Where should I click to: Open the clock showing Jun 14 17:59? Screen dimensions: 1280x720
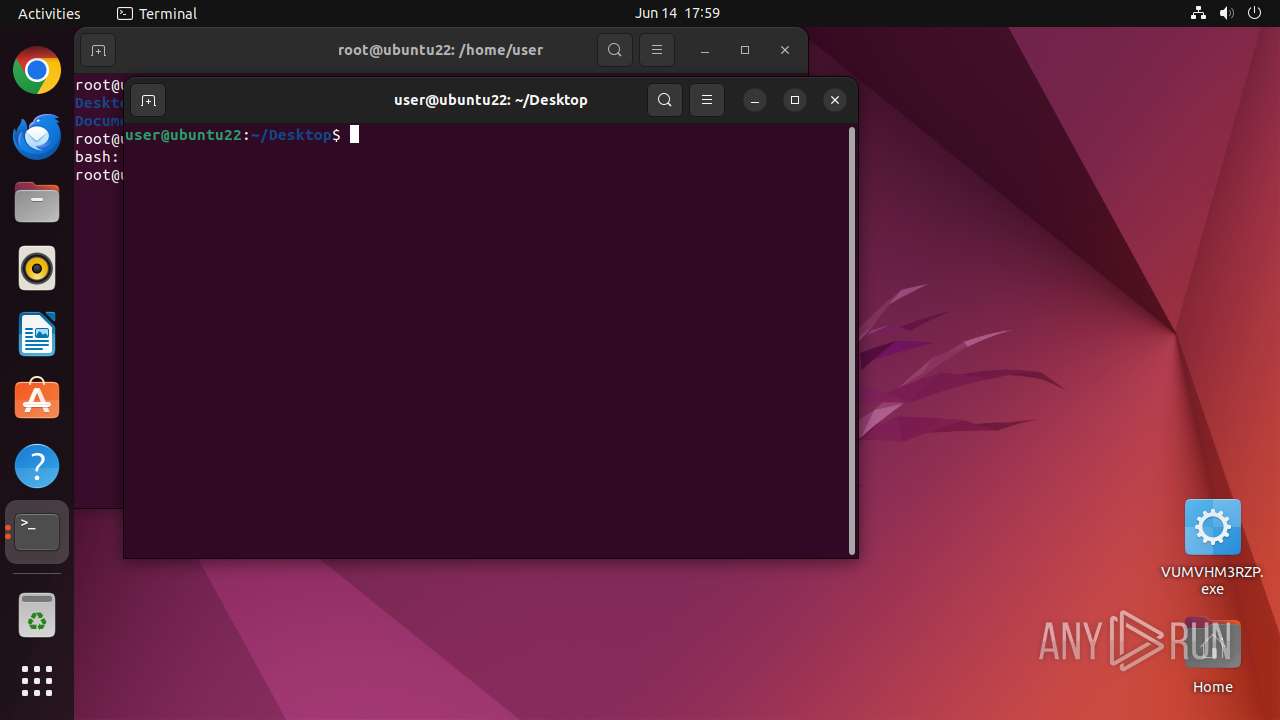677,13
